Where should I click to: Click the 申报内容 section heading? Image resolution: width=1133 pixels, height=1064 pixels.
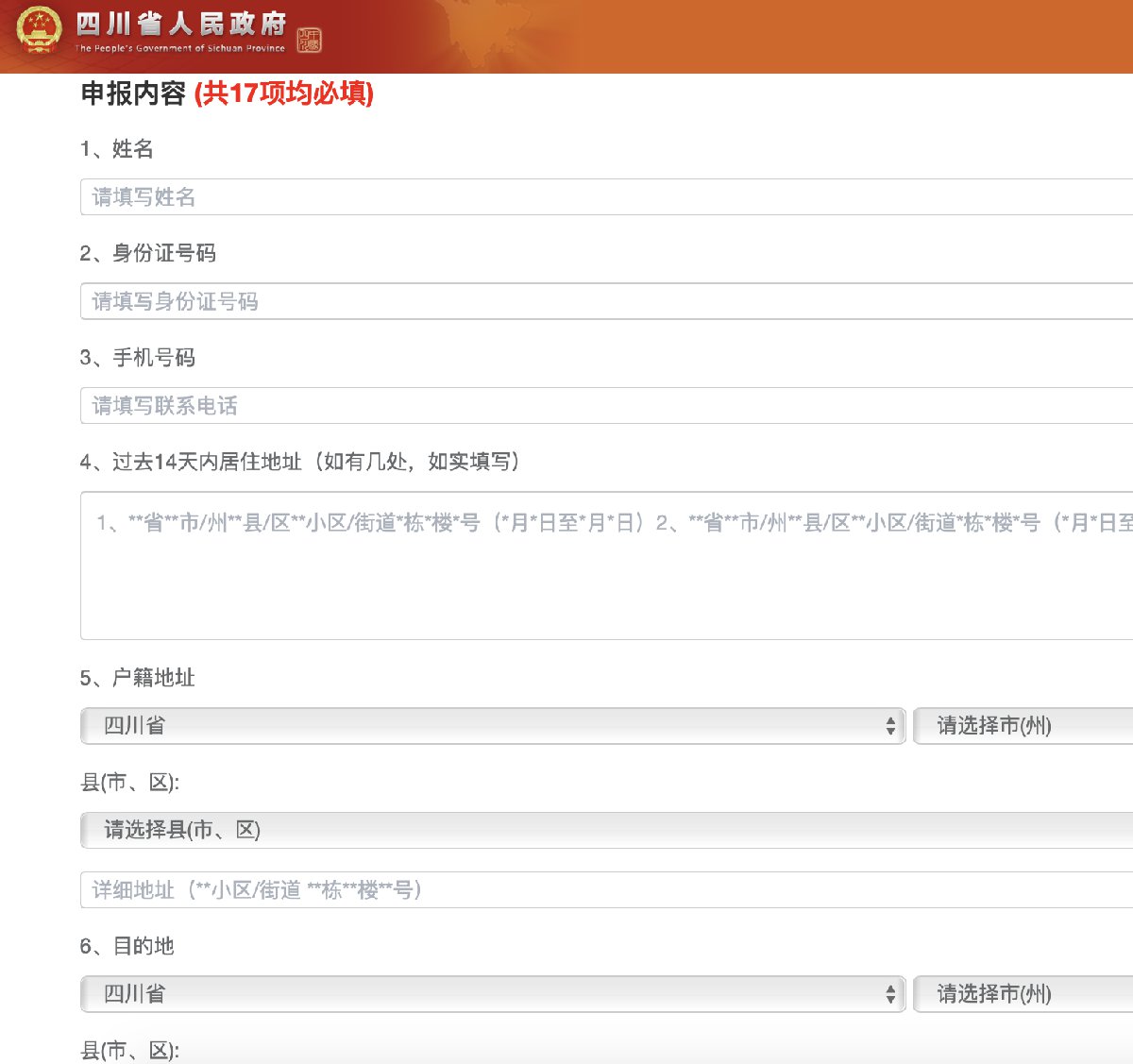click(133, 93)
